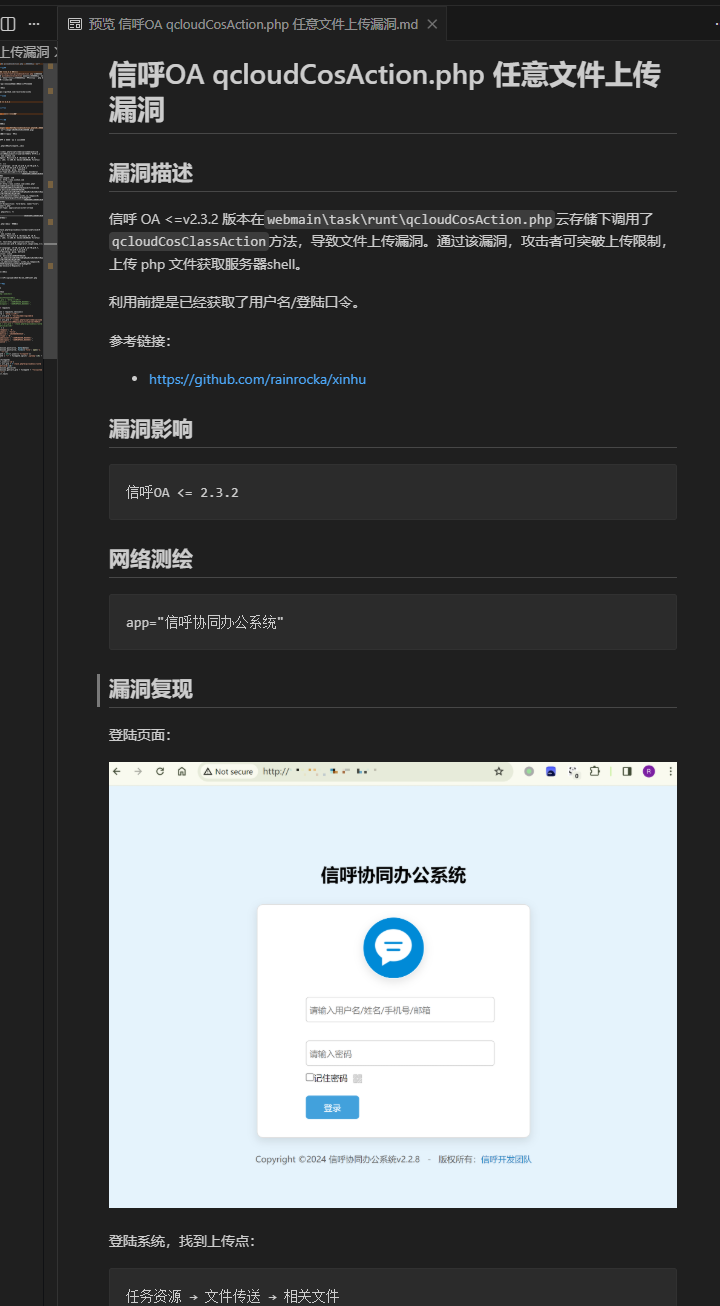
Task: Click the browser forward arrow in embedded screenshot
Action: click(x=138, y=772)
